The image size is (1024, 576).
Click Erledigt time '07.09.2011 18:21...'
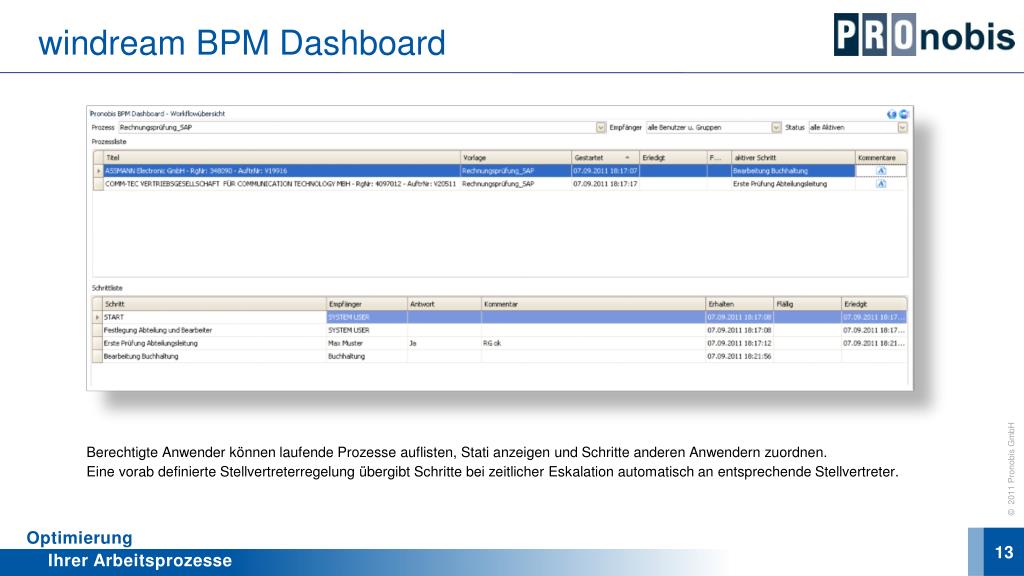pyautogui.click(x=874, y=344)
